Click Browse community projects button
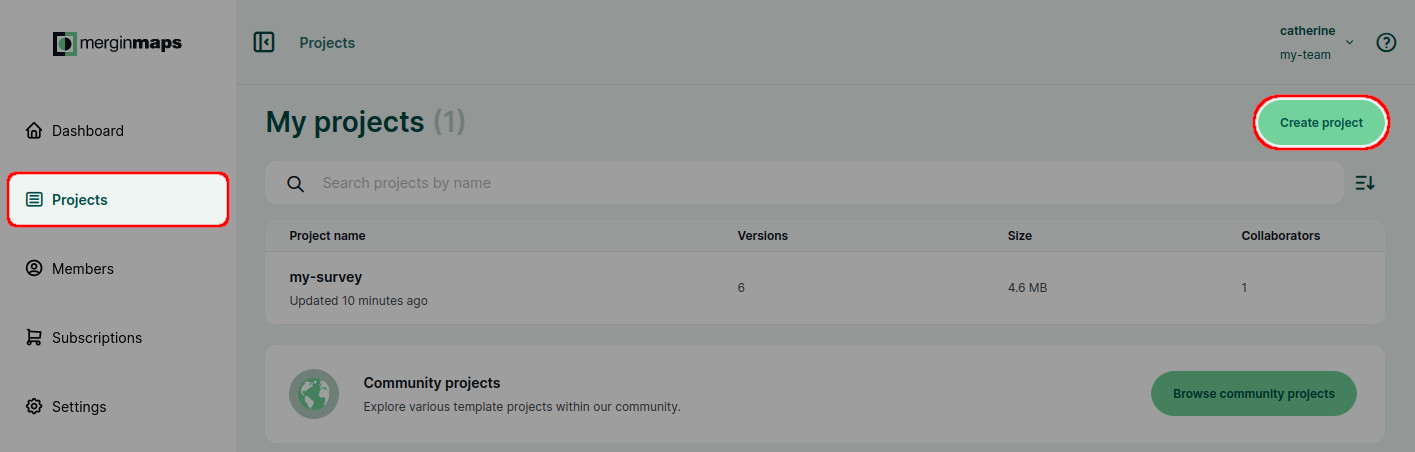Screen dimensions: 1415x452 (1254, 394)
